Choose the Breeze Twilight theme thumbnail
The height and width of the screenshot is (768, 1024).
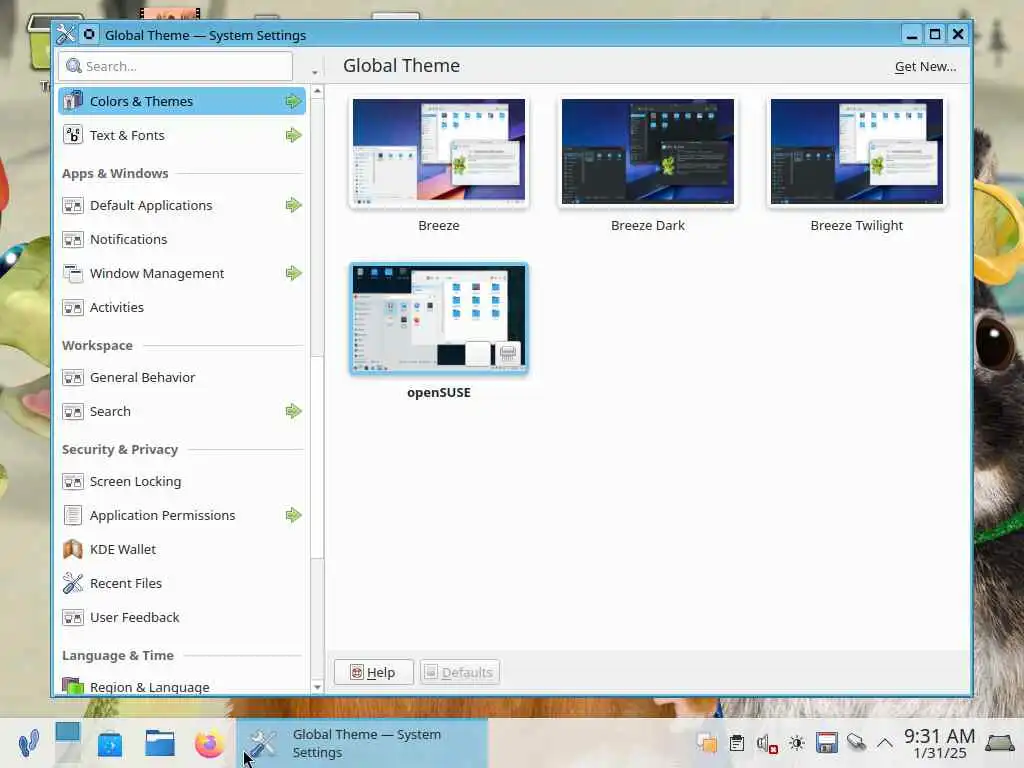tap(856, 152)
